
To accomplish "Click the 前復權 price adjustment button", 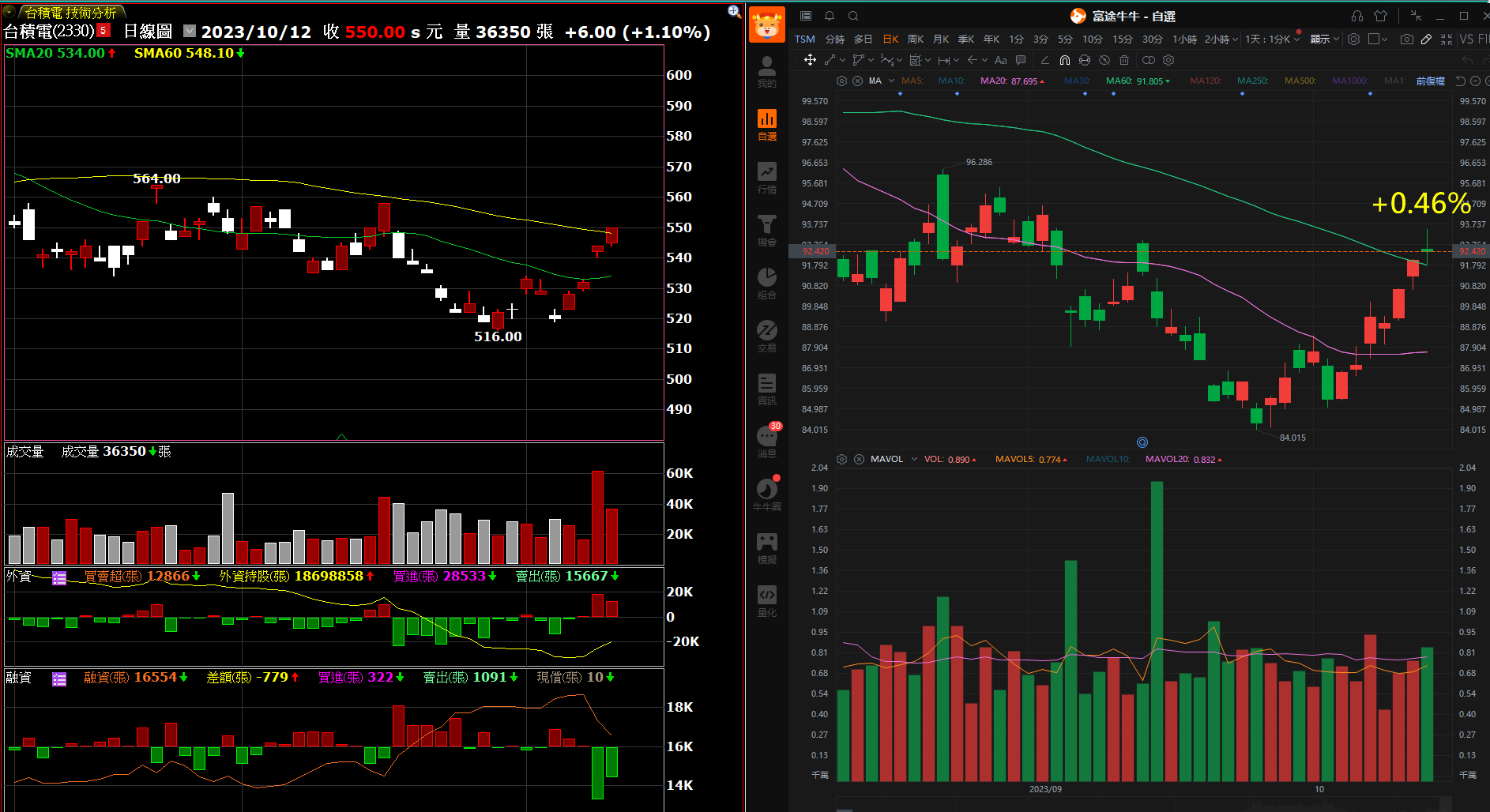I will click(x=1430, y=81).
